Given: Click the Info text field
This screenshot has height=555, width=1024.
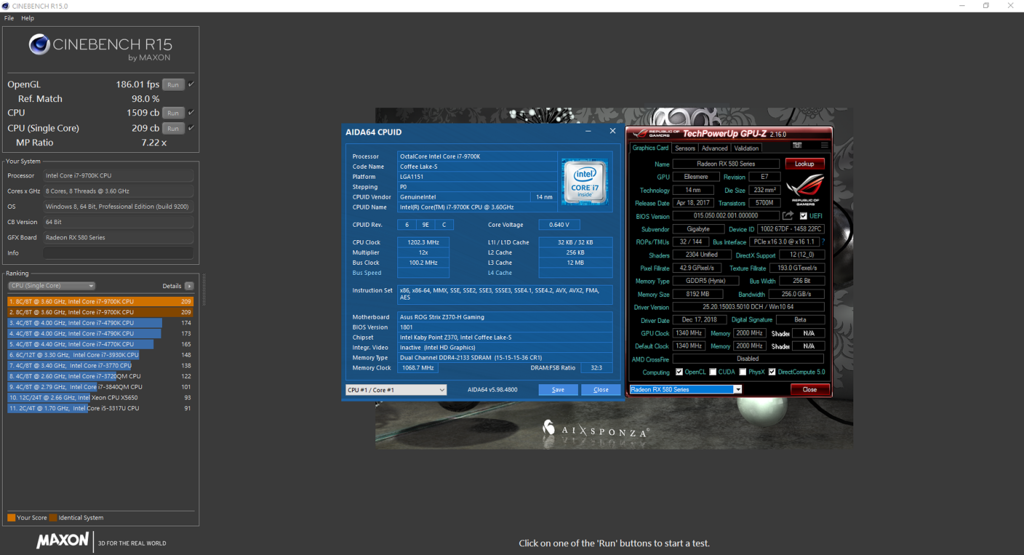Looking at the screenshot, I should [x=118, y=253].
